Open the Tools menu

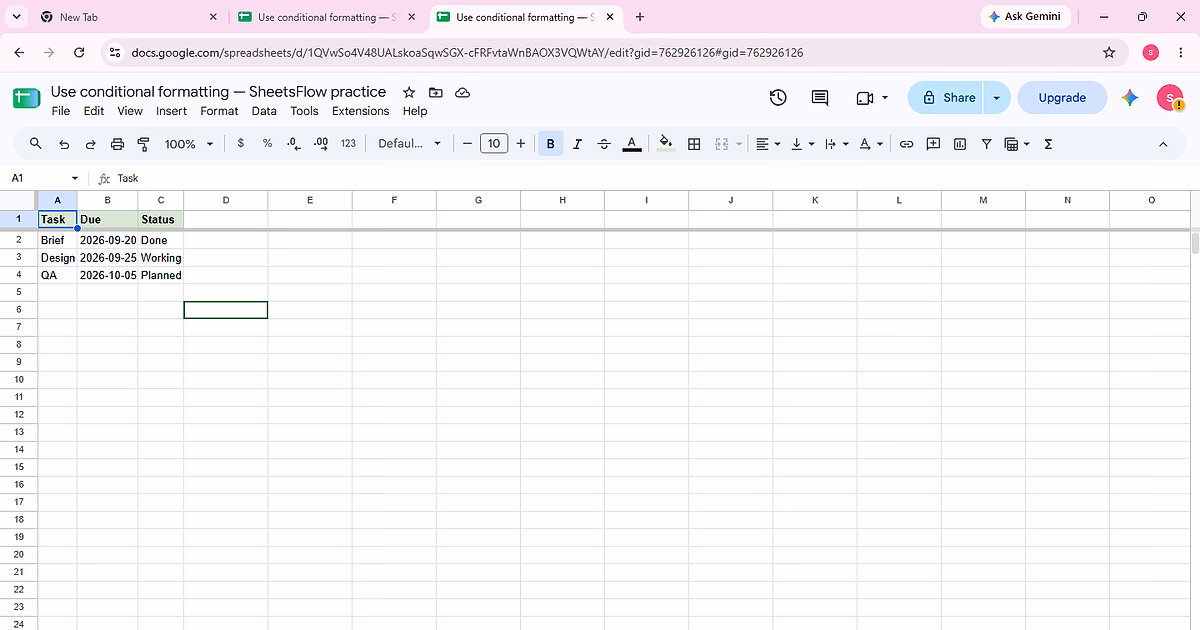305,111
